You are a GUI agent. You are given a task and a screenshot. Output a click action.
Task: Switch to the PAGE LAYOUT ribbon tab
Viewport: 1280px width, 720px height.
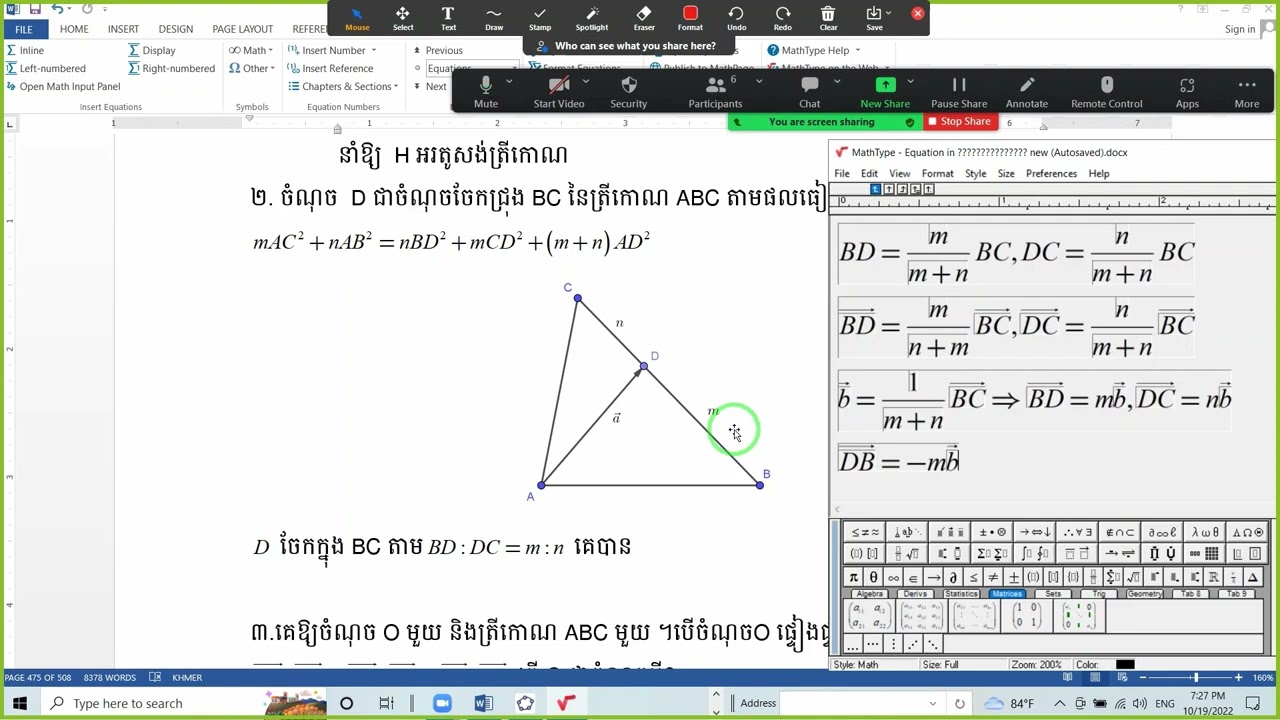(x=242, y=29)
